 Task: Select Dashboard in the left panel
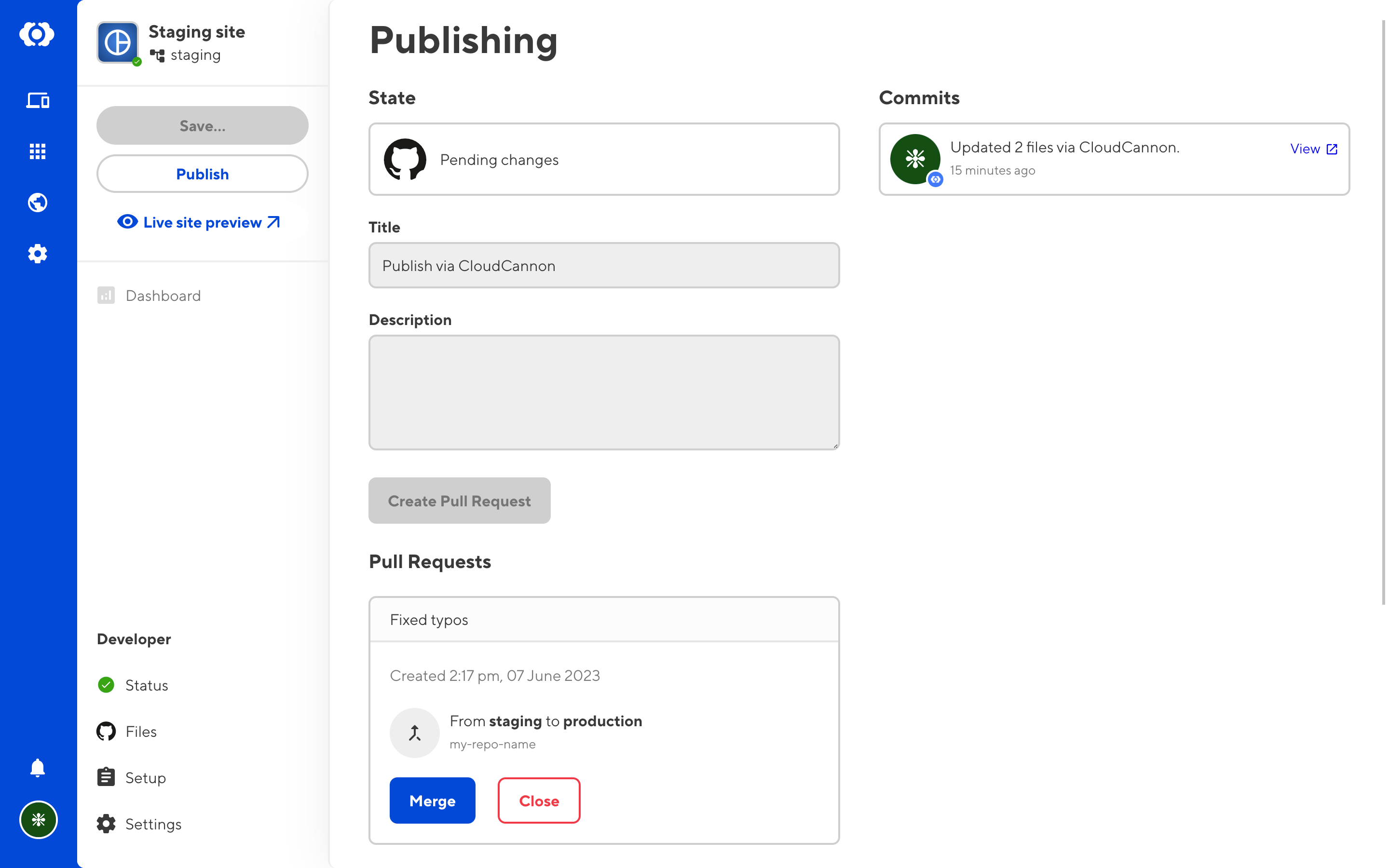163,296
